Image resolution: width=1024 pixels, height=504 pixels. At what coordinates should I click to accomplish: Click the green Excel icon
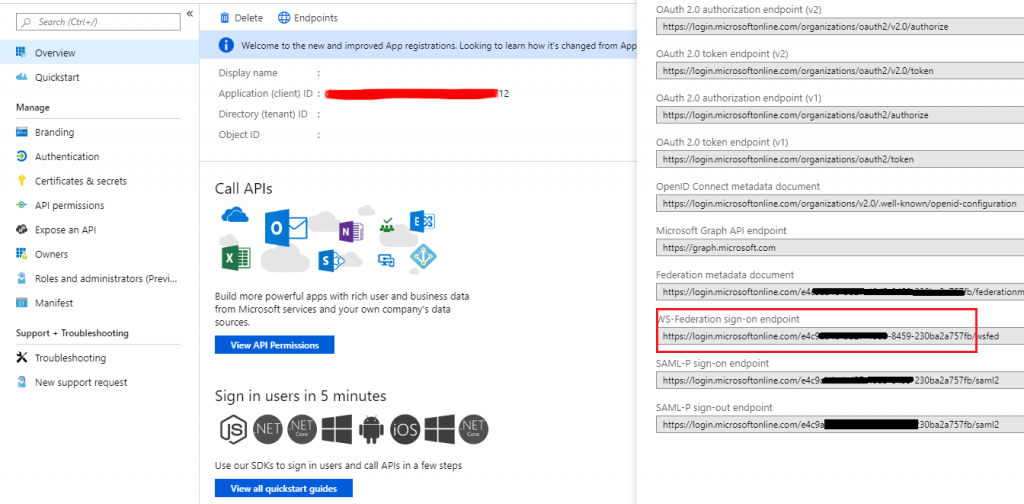pyautogui.click(x=236, y=258)
